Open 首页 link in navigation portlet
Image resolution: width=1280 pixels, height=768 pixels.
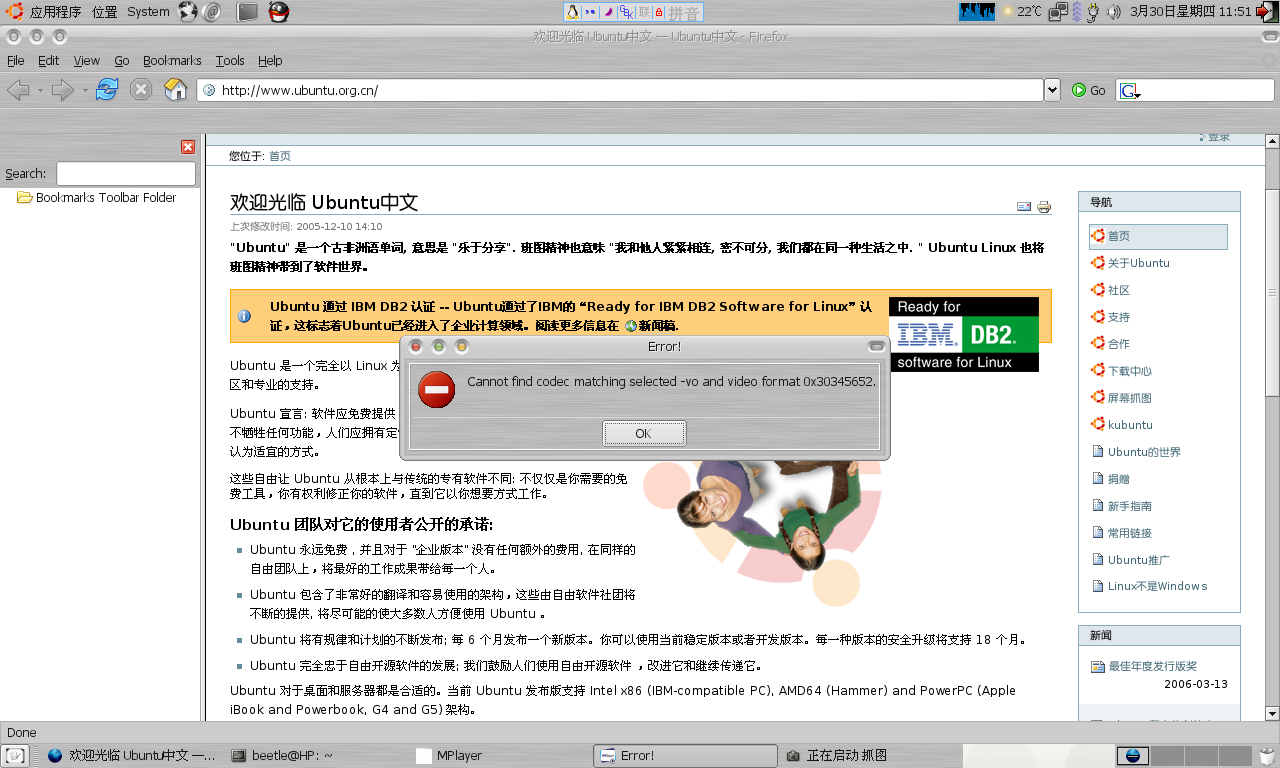pos(1119,236)
